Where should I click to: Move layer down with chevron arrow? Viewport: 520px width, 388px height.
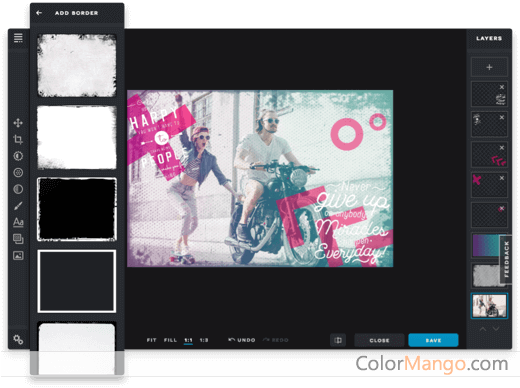click(496, 329)
